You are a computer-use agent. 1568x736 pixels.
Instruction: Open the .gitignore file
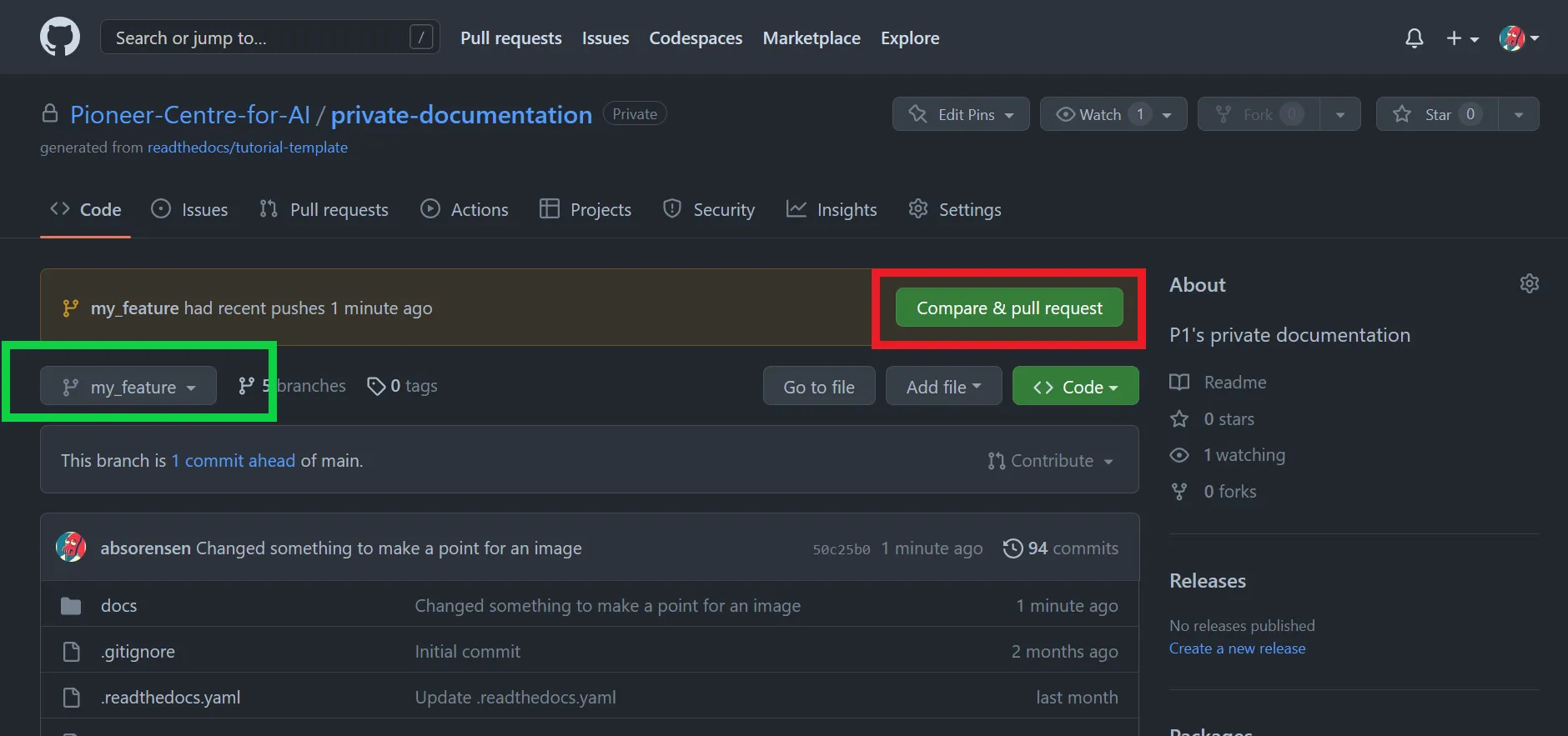(138, 652)
